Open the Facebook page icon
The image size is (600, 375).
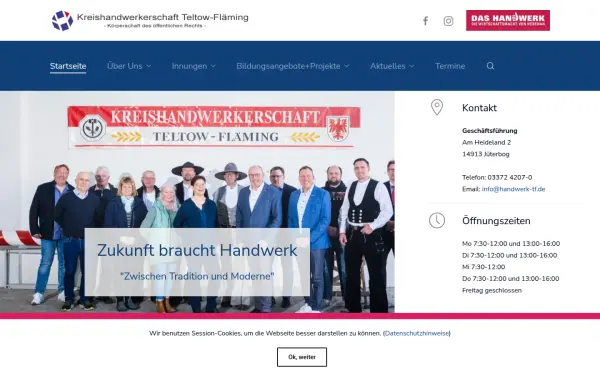click(425, 21)
